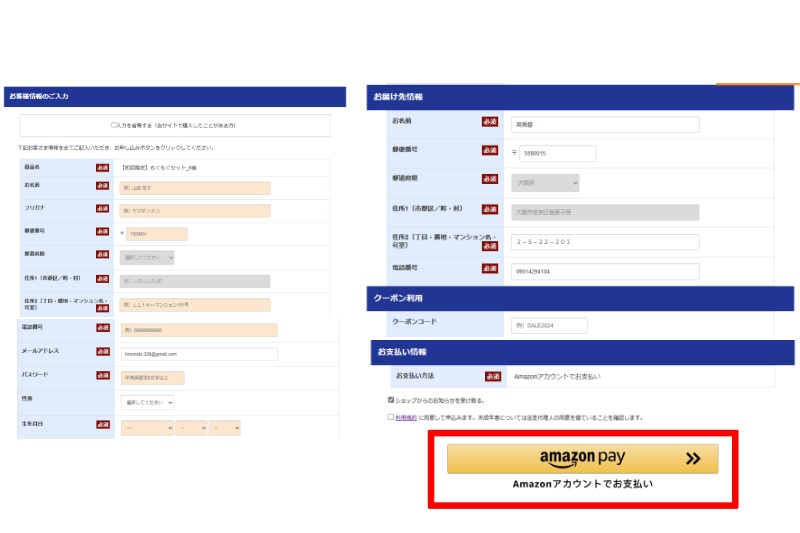
Task: Click the 必須 badge next to パスワード
Action: [x=103, y=375]
